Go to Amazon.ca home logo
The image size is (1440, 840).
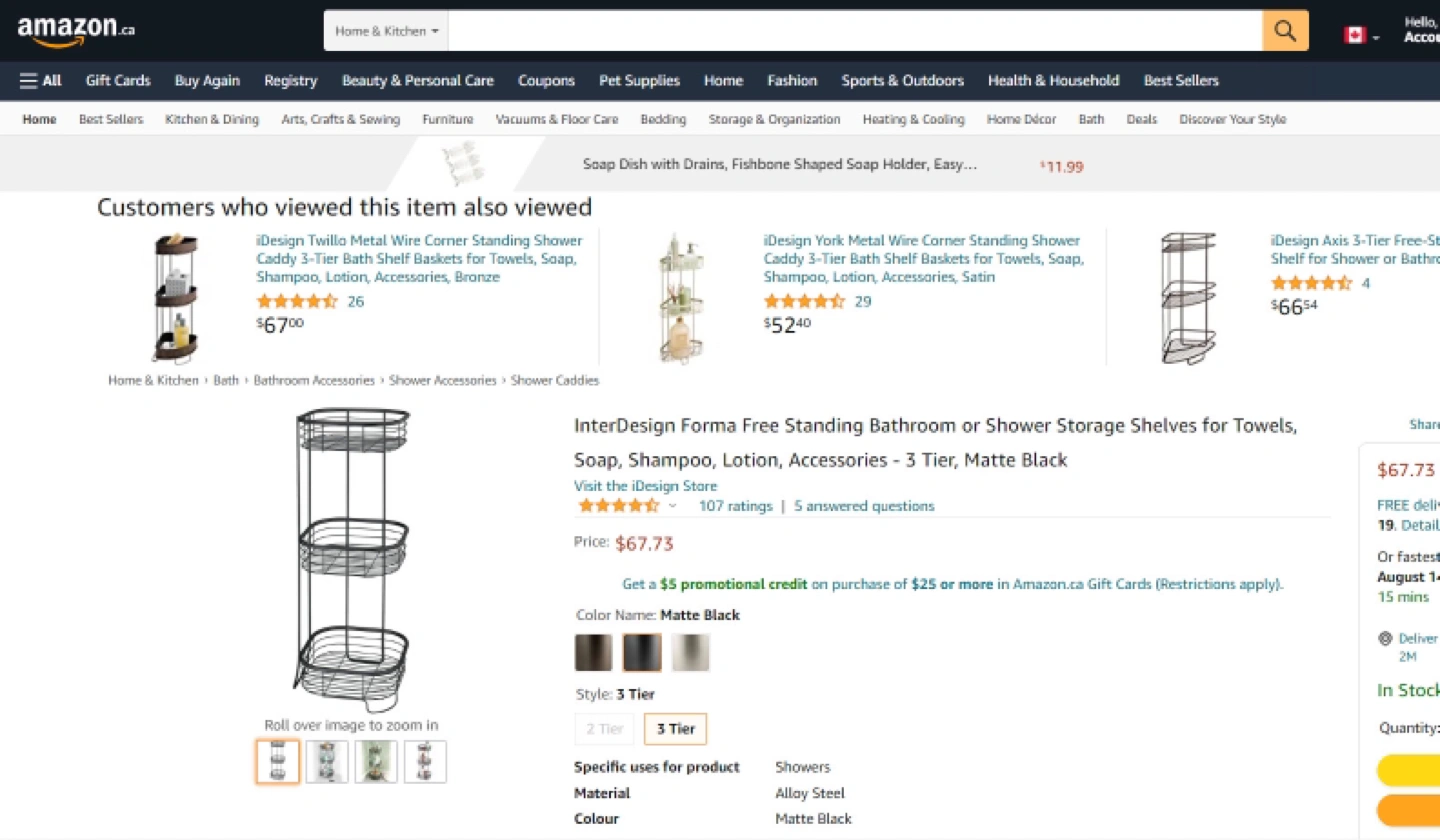(76, 31)
